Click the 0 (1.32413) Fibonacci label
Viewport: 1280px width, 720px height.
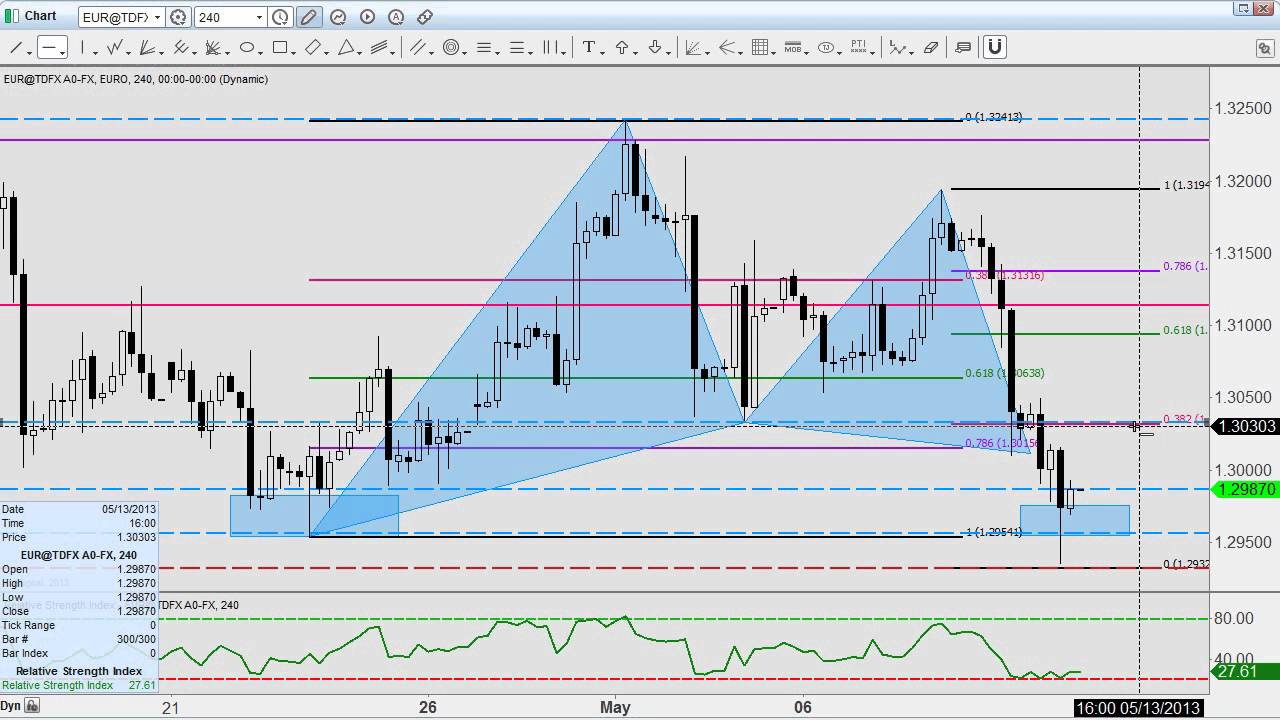pyautogui.click(x=993, y=117)
